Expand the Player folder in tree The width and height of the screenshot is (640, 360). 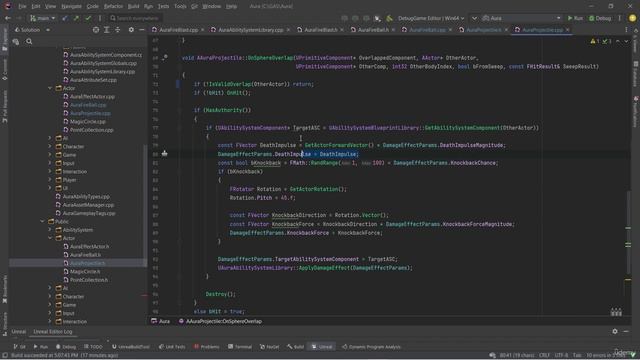tap(50, 180)
